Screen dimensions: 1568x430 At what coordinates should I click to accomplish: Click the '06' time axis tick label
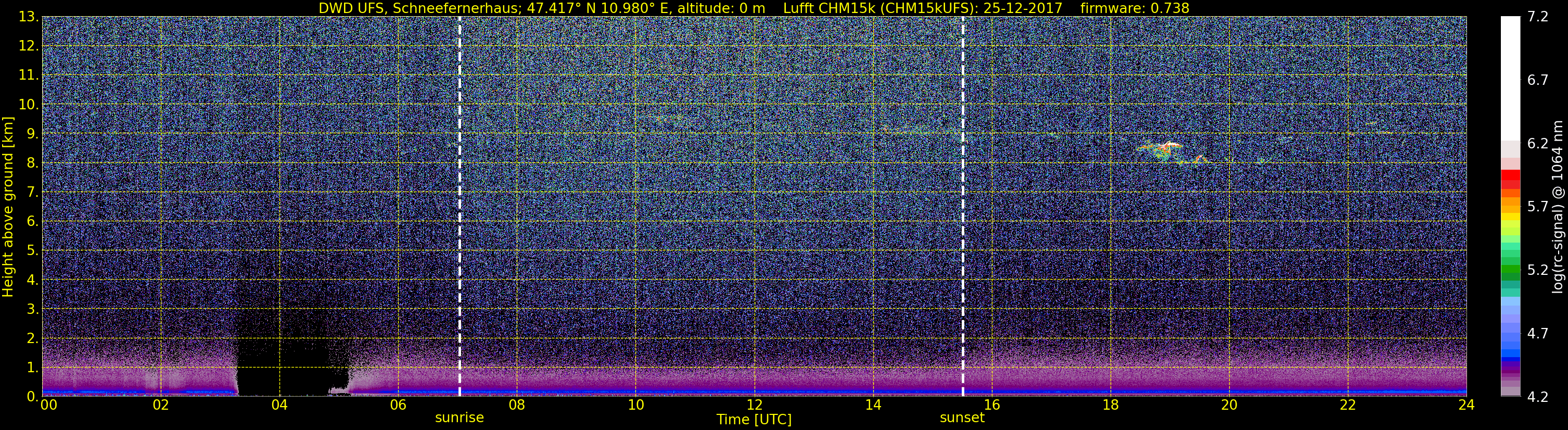coord(398,406)
